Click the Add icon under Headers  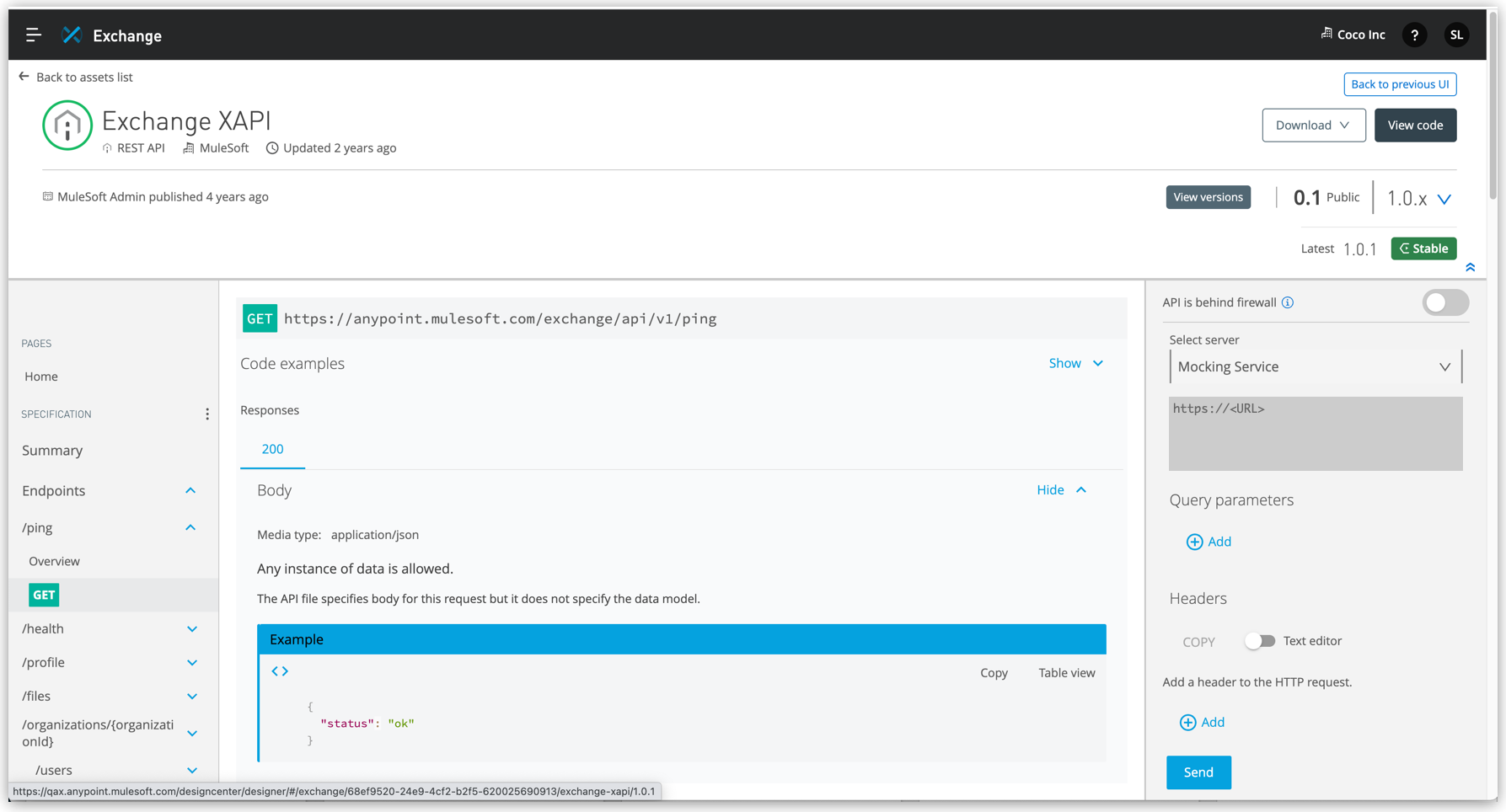[1189, 722]
